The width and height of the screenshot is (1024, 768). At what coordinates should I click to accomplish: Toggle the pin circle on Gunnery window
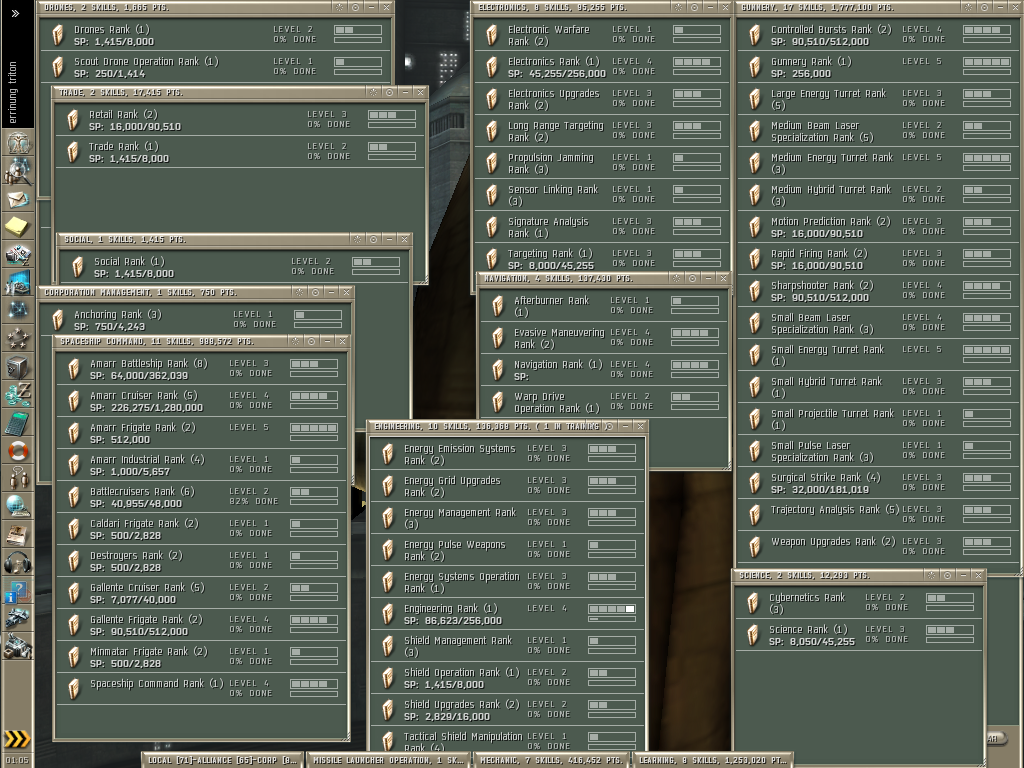pos(985,7)
